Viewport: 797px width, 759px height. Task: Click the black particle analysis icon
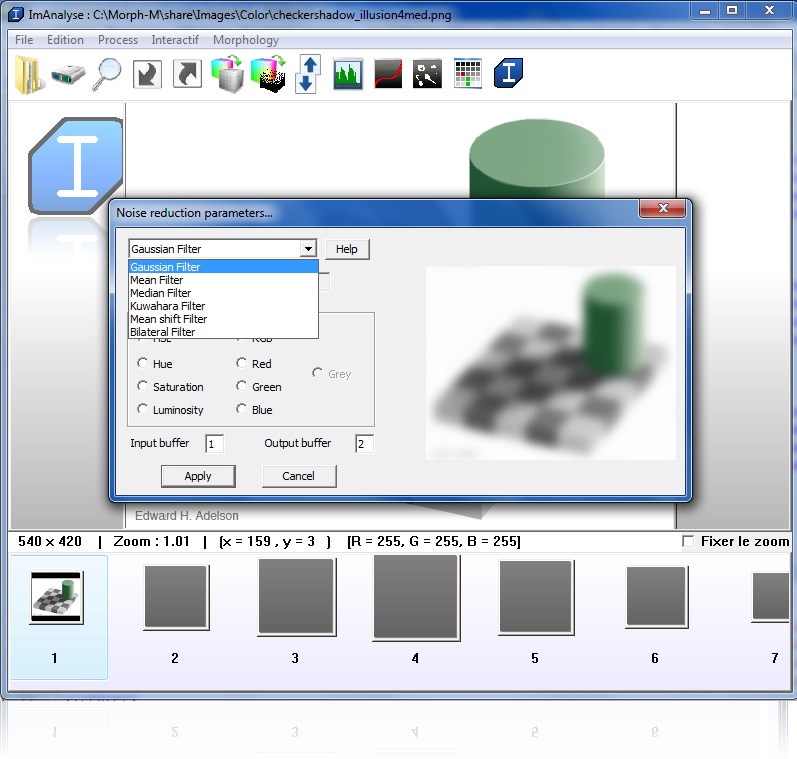tap(427, 74)
